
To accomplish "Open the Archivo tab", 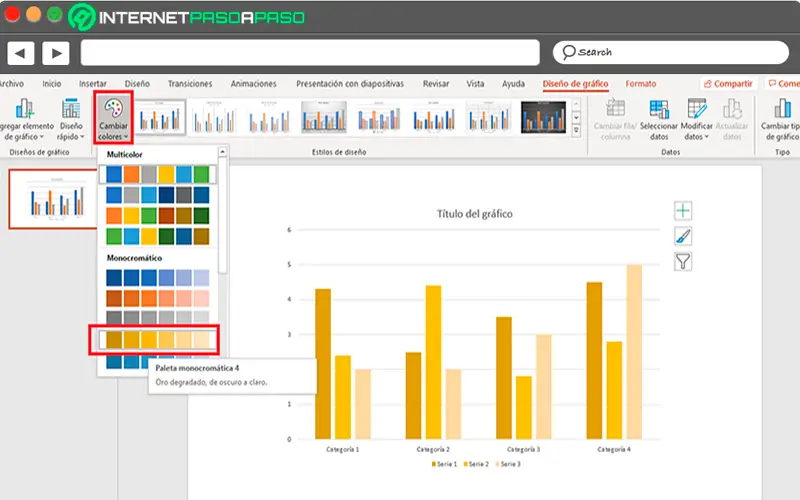I will pyautogui.click(x=11, y=84).
